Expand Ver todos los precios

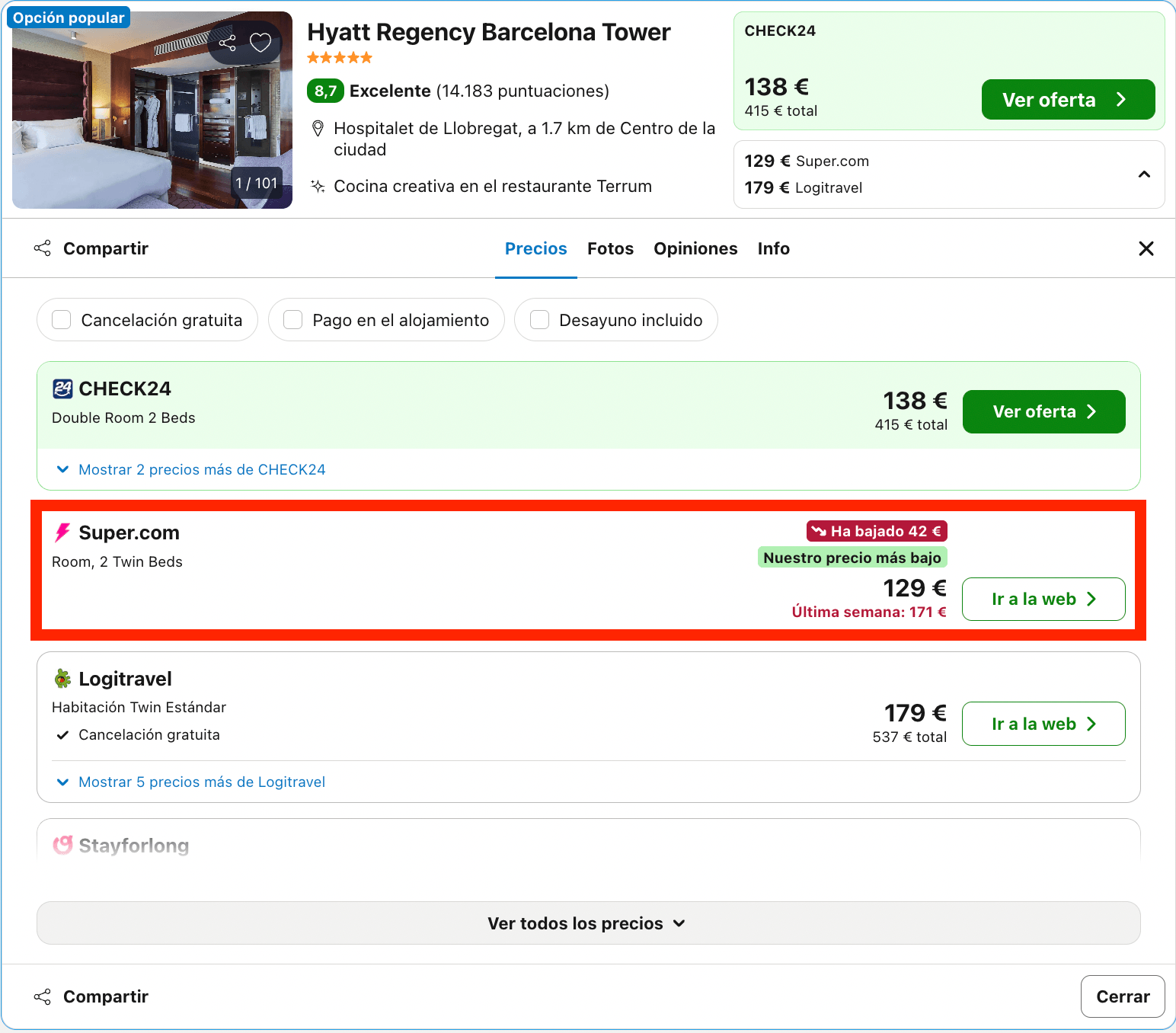588,923
